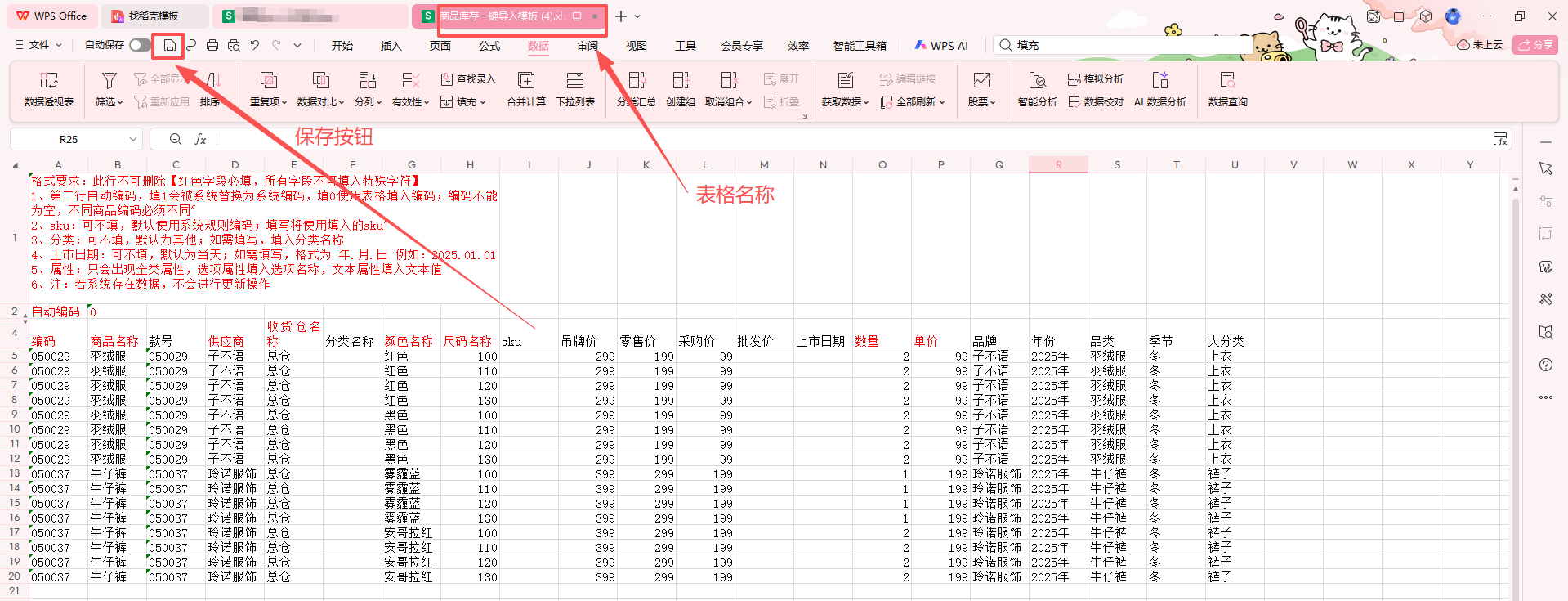This screenshot has height=601, width=1568.
Task: Click the zoom magnifier icon in formula bar
Action: pyautogui.click(x=176, y=140)
